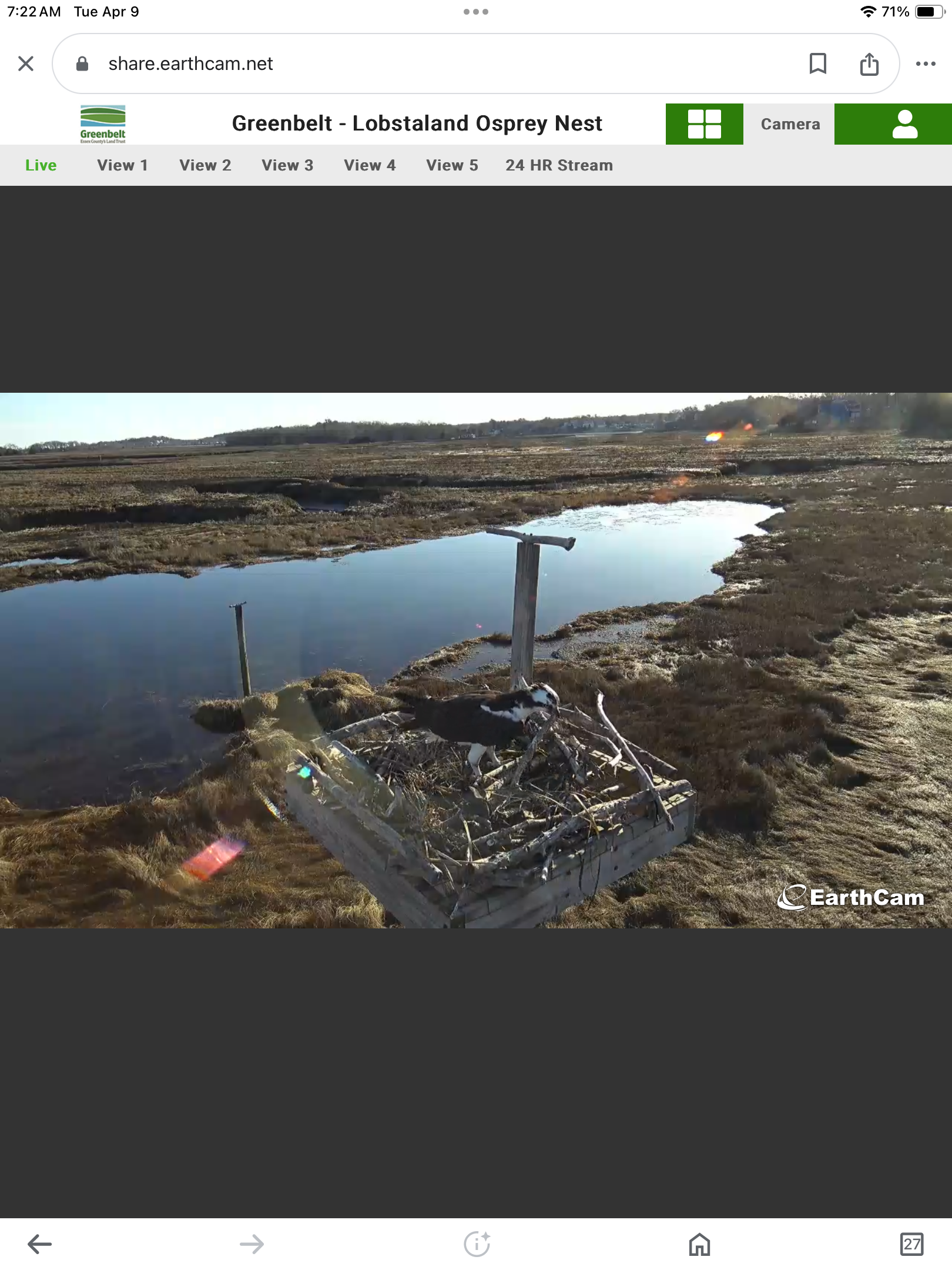Close the browser tab with X icon

[x=26, y=63]
